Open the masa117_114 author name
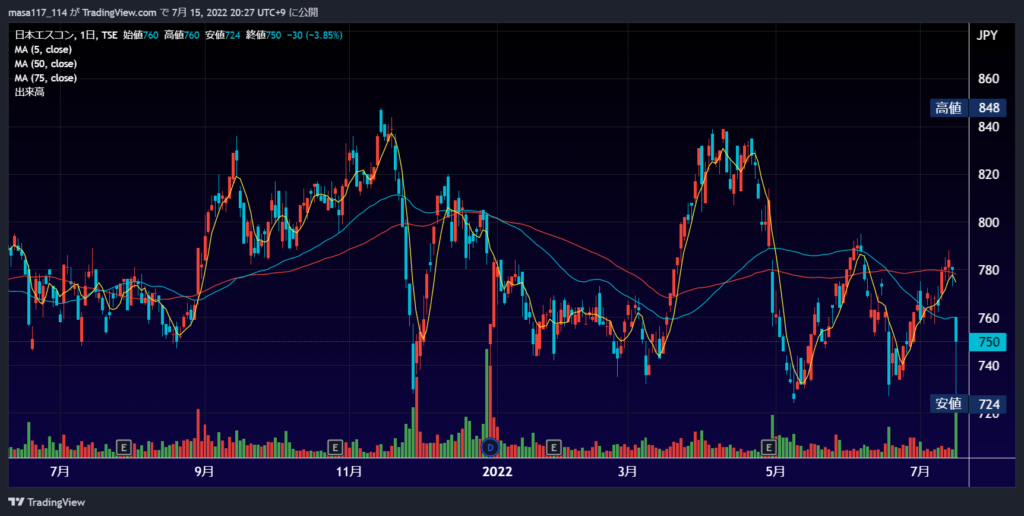The height and width of the screenshot is (516, 1024). tap(39, 12)
